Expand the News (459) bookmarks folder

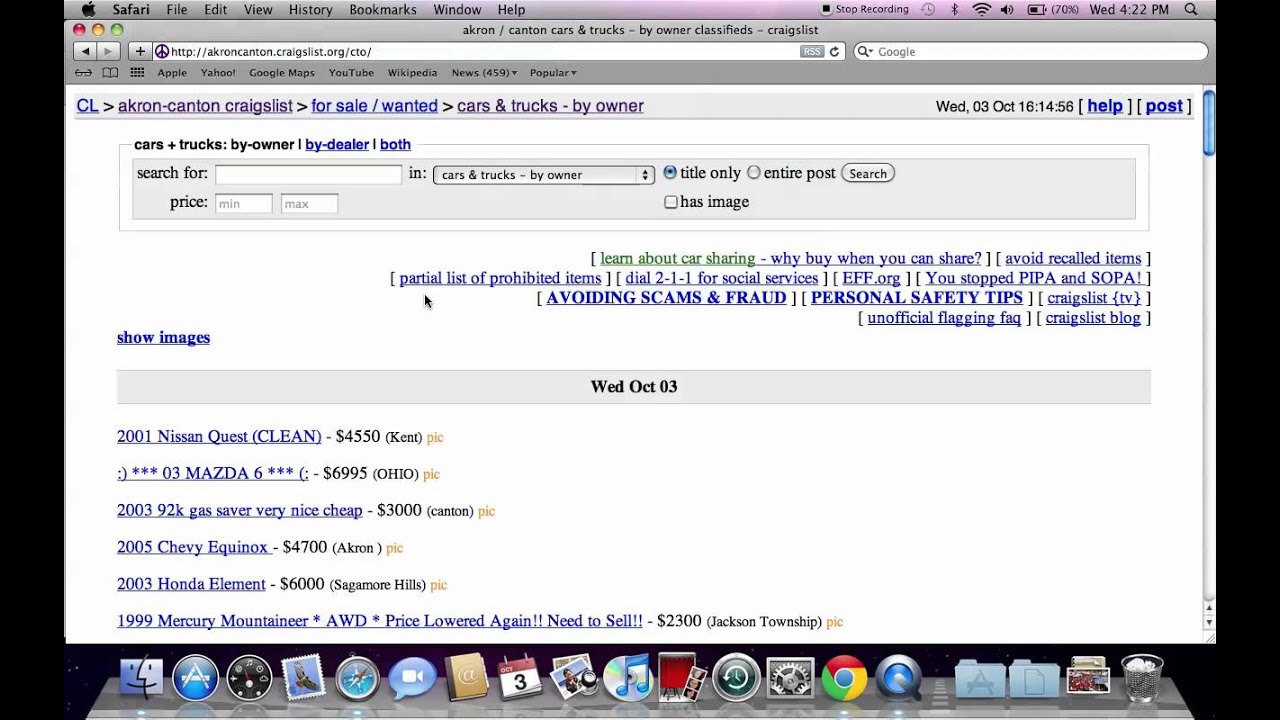(x=484, y=73)
